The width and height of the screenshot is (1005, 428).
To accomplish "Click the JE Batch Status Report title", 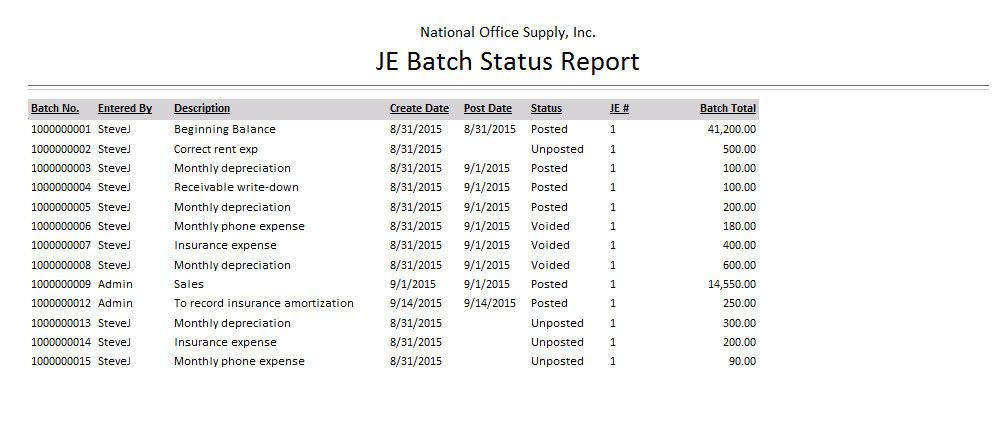I will 508,61.
